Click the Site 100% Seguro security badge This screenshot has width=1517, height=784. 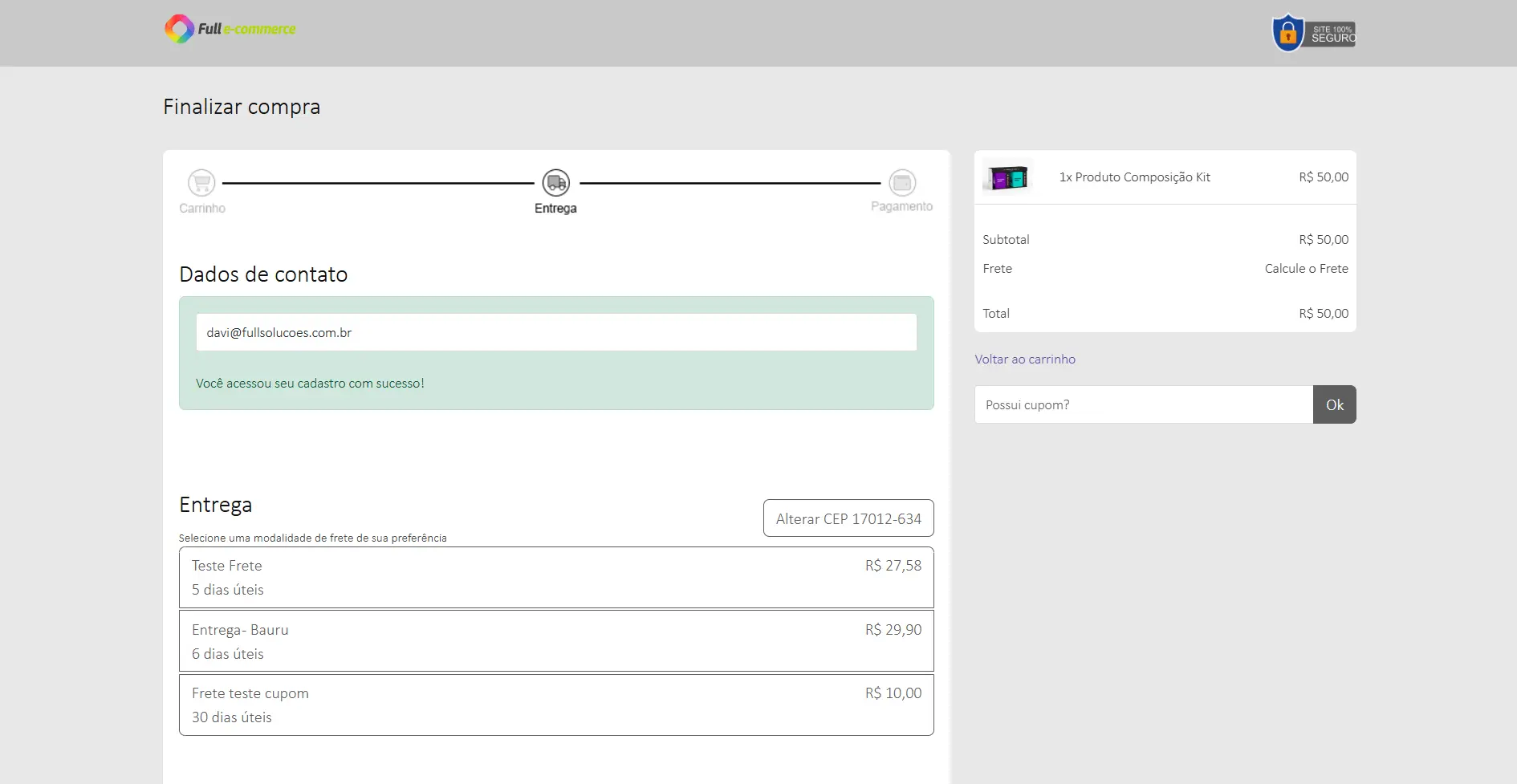[x=1314, y=33]
